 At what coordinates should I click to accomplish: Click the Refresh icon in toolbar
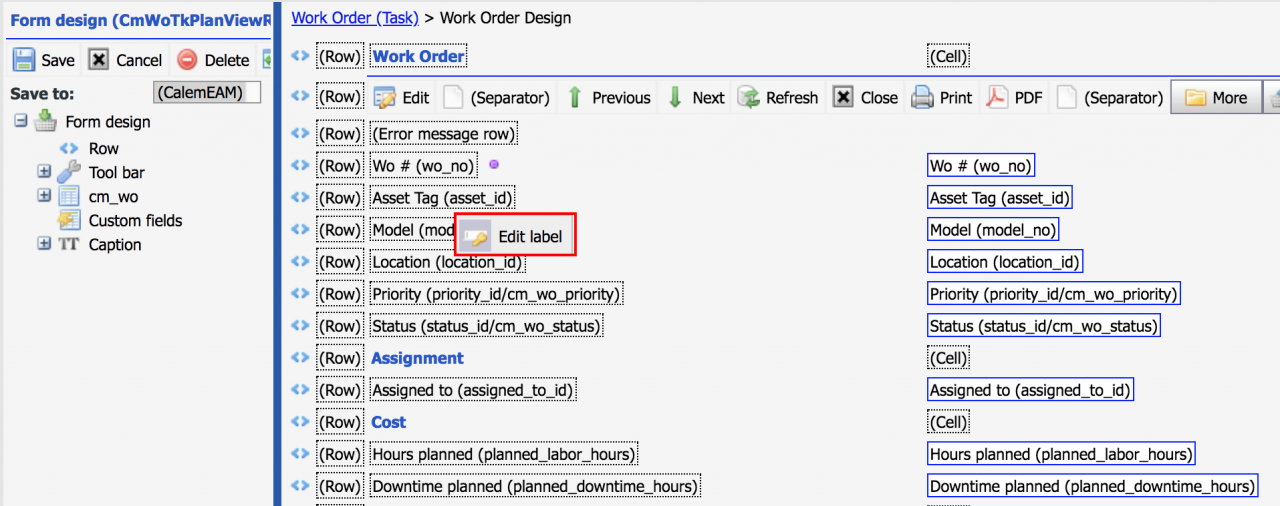point(748,98)
